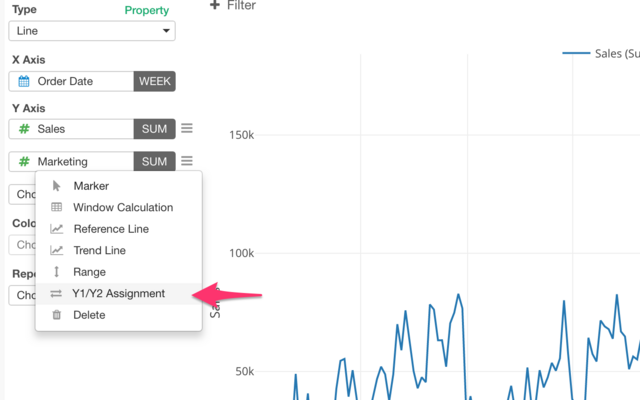Screen dimensions: 640x400
Task: Click the Trend Line icon
Action: (x=56, y=251)
